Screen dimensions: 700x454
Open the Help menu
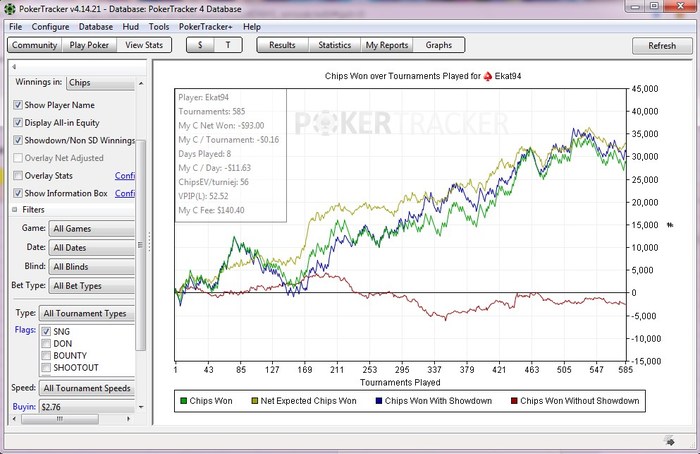point(252,27)
